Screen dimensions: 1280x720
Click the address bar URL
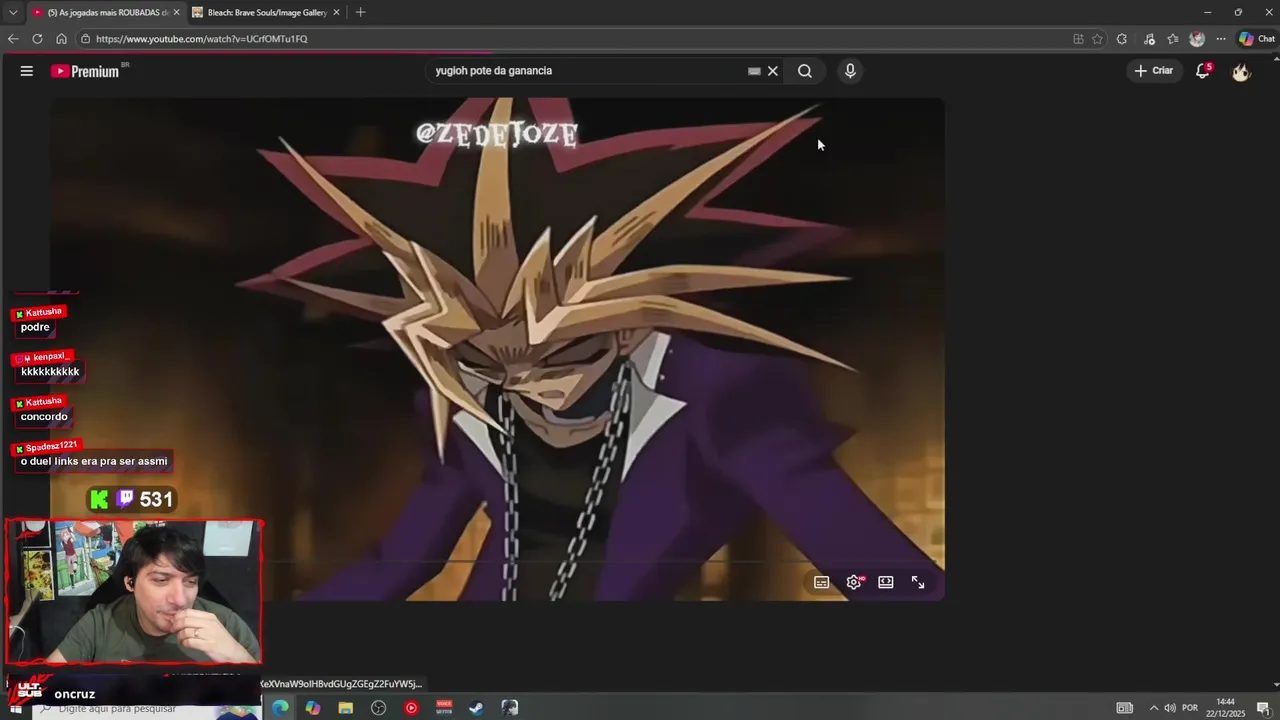(202, 39)
